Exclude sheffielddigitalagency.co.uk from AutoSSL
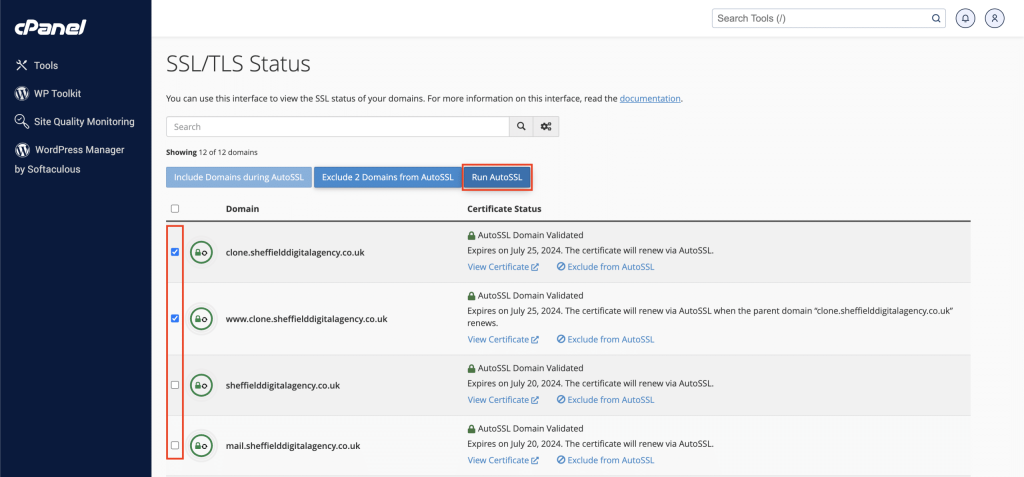Image resolution: width=1024 pixels, height=477 pixels. [x=605, y=400]
